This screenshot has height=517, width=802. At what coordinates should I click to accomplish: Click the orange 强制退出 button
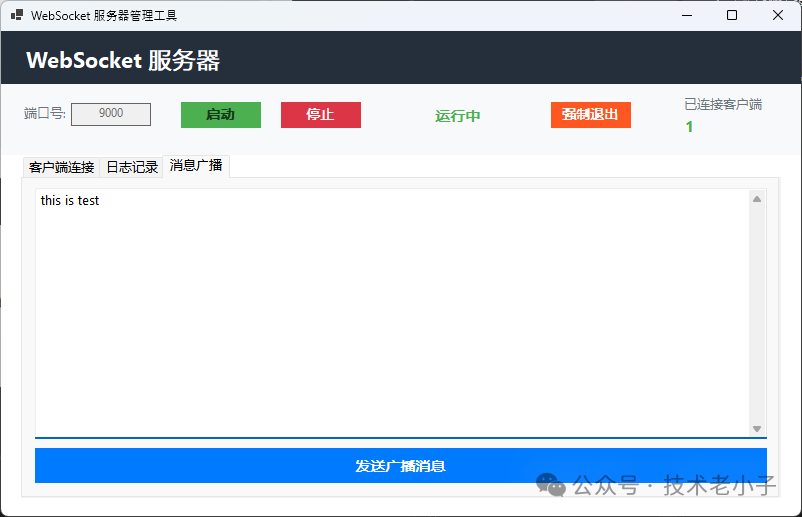point(590,114)
